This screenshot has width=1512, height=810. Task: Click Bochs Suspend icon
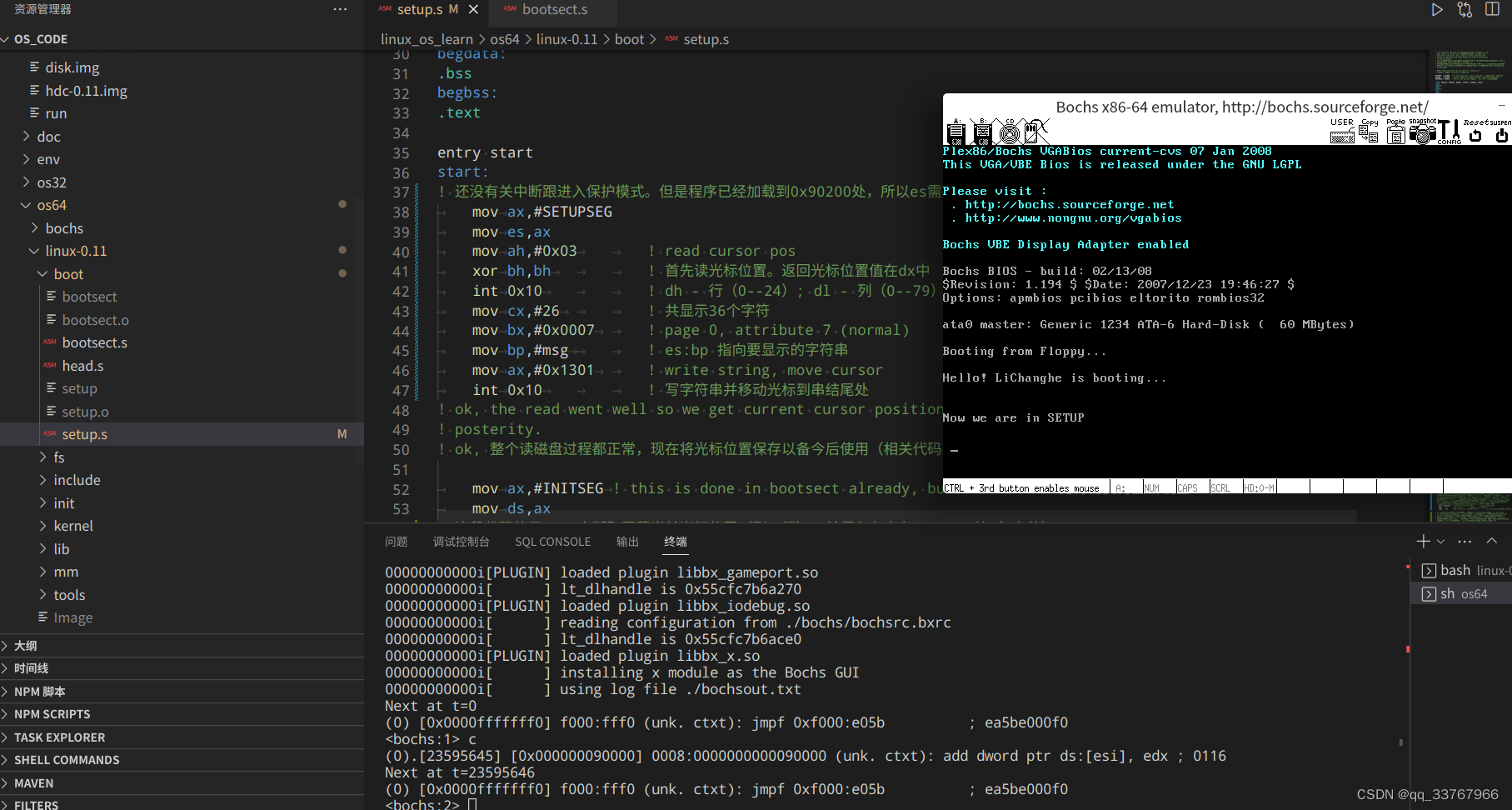point(1501,132)
